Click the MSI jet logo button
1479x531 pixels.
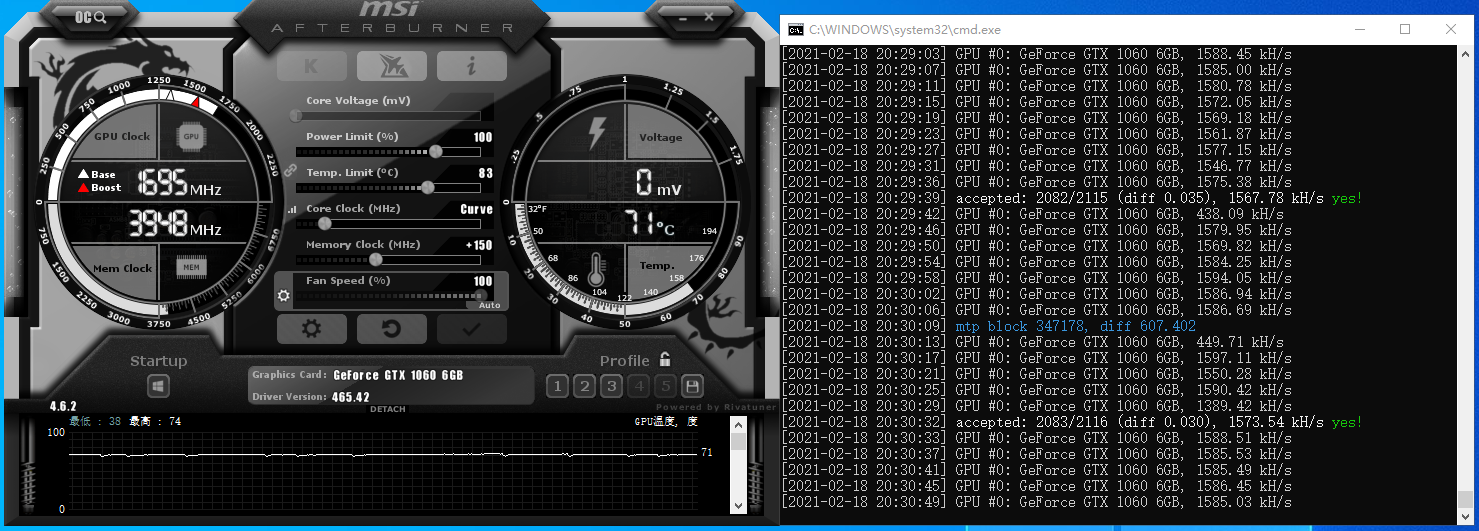coord(392,66)
